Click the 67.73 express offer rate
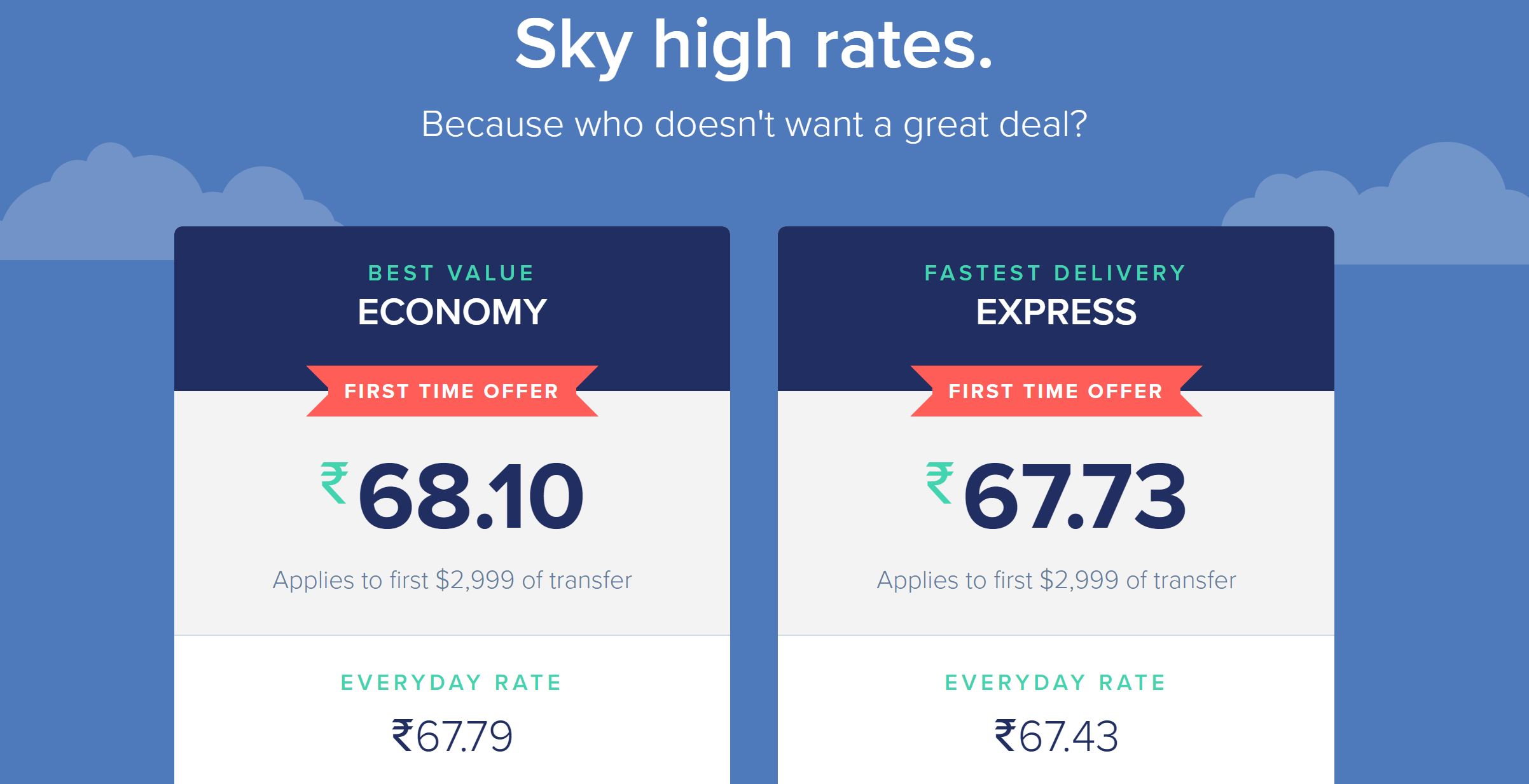The image size is (1529, 784). [x=1075, y=497]
